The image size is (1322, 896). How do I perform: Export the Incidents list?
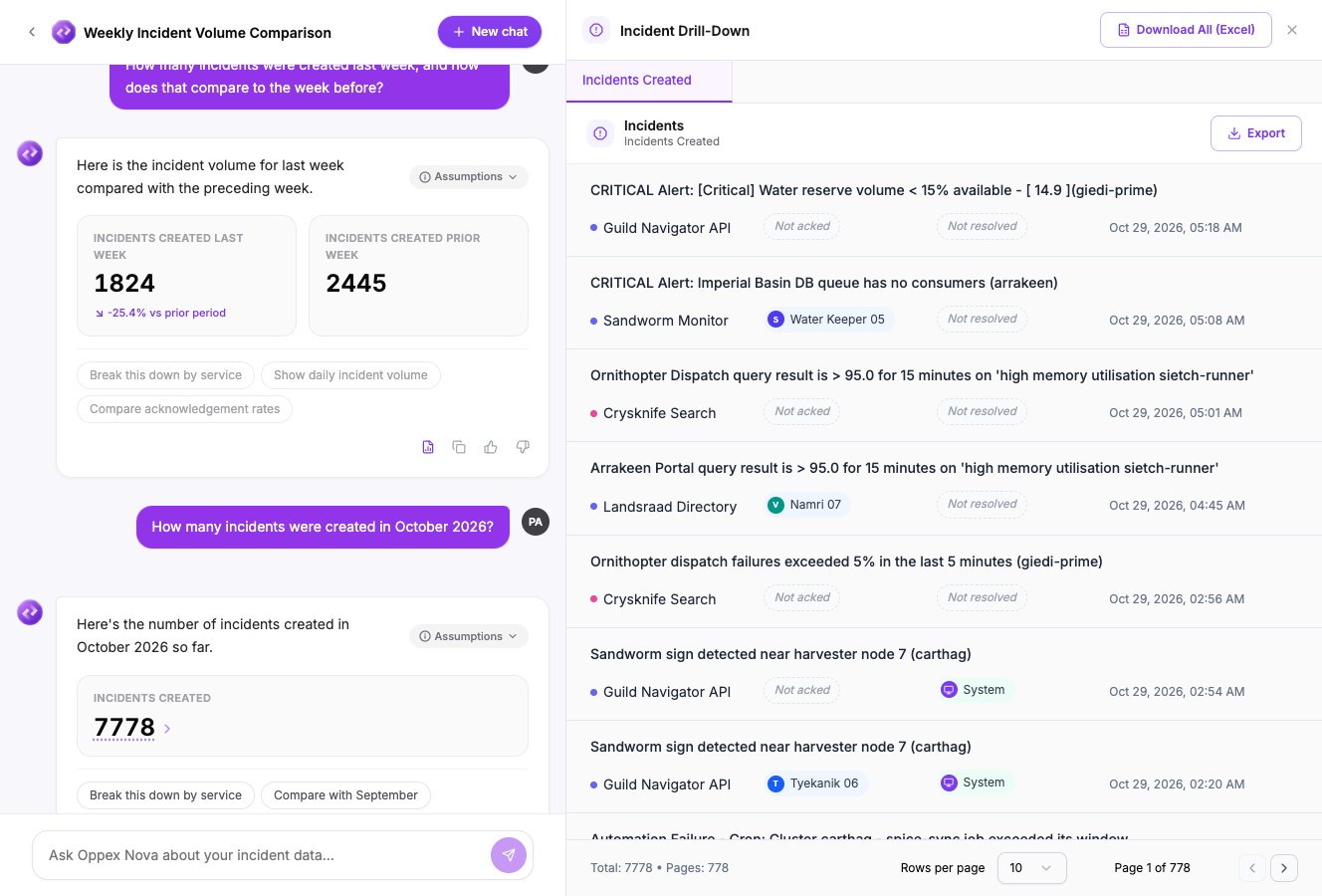tap(1256, 133)
